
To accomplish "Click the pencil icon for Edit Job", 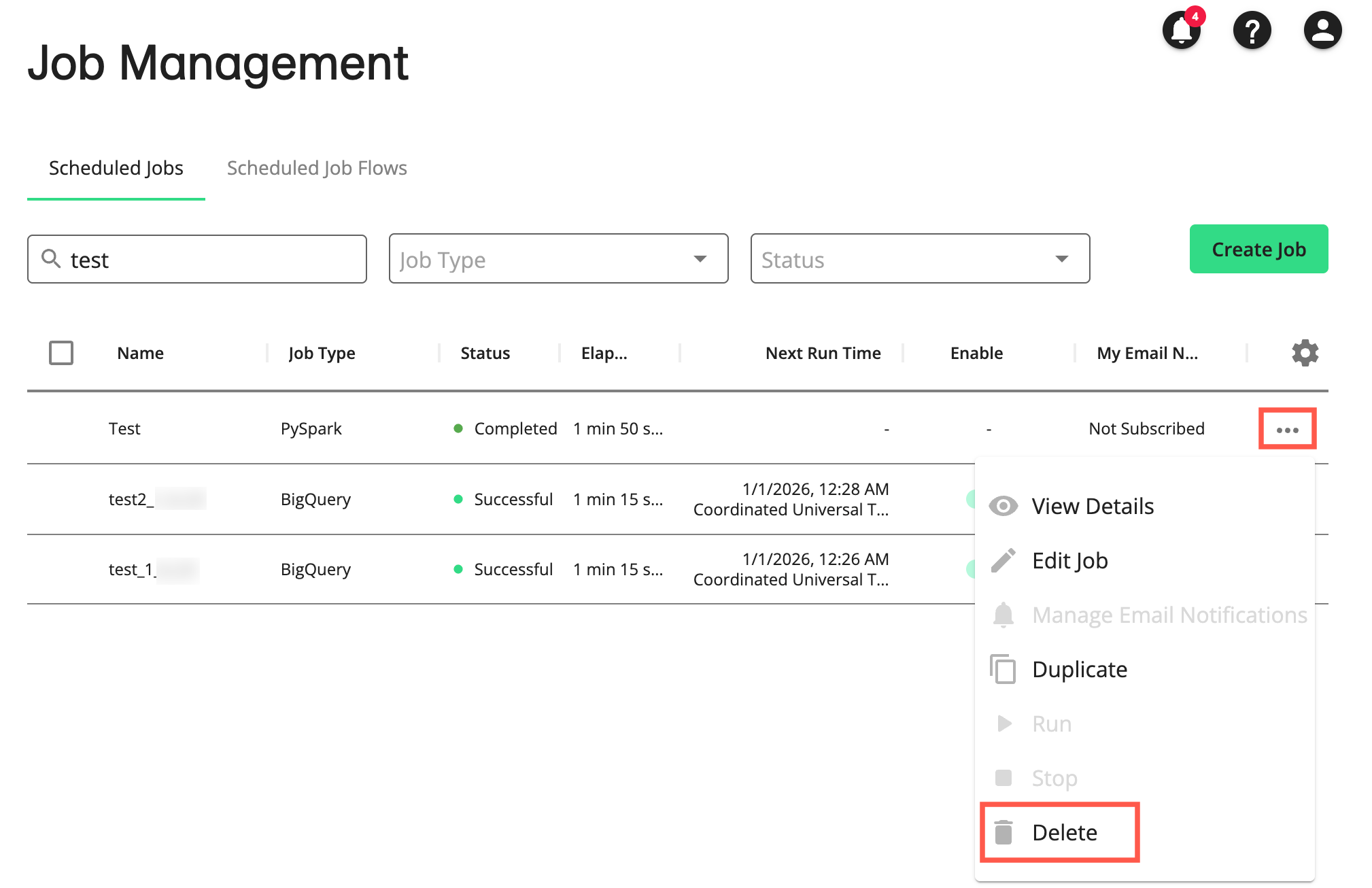I will 1003,560.
